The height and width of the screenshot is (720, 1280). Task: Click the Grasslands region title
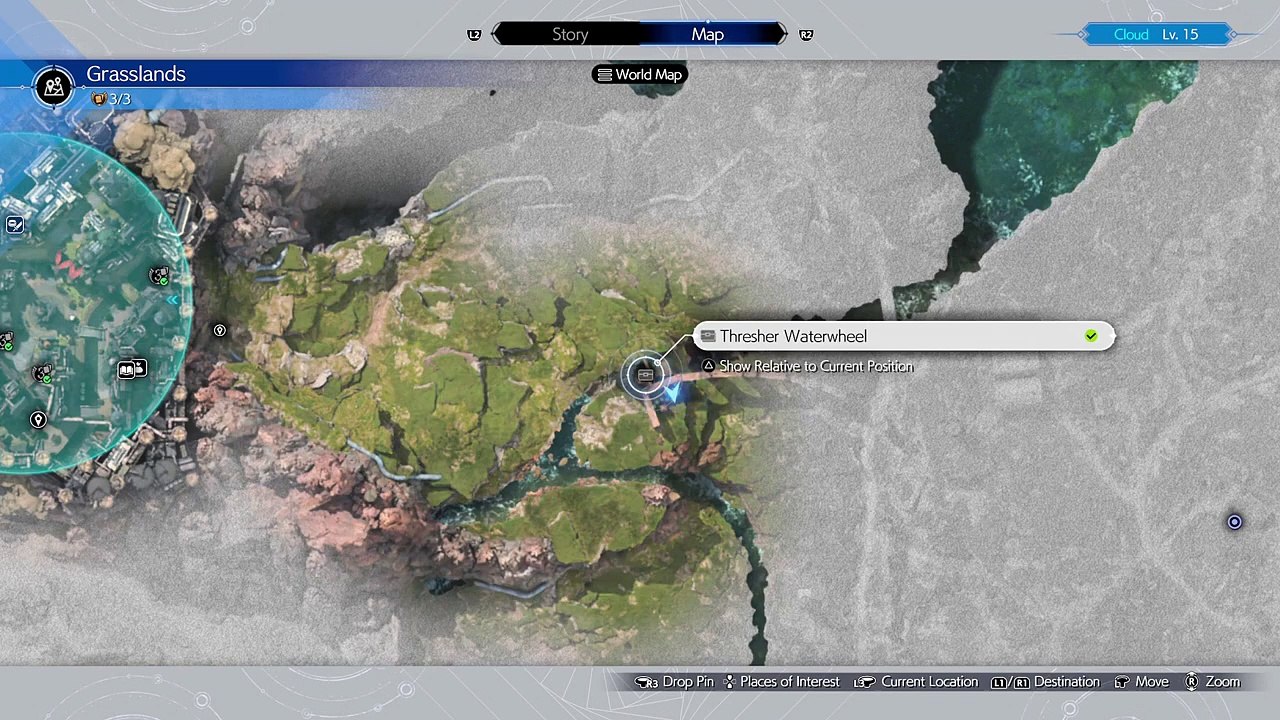[136, 74]
